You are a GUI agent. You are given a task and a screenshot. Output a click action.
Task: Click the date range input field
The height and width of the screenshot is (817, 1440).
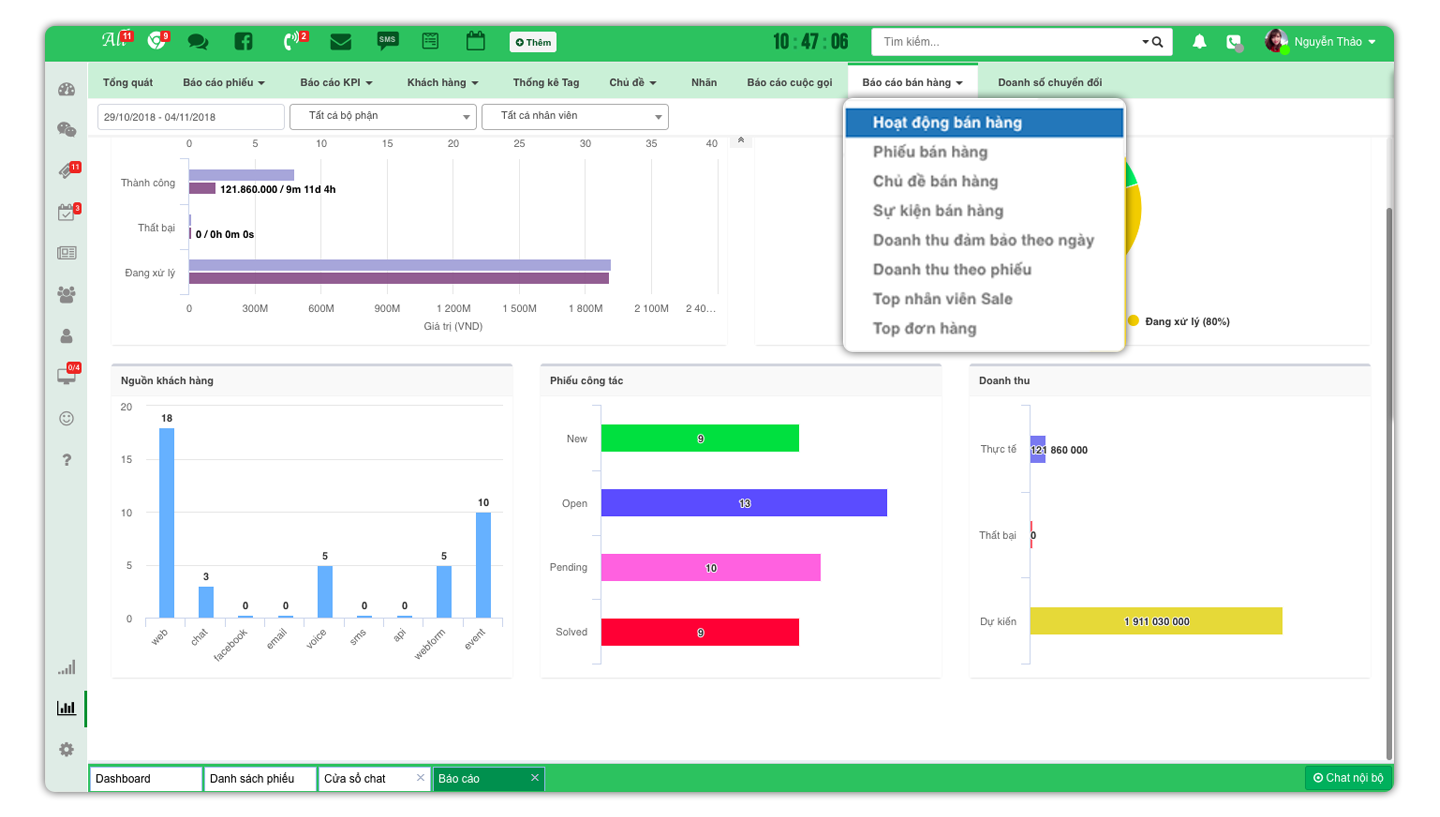click(x=191, y=117)
